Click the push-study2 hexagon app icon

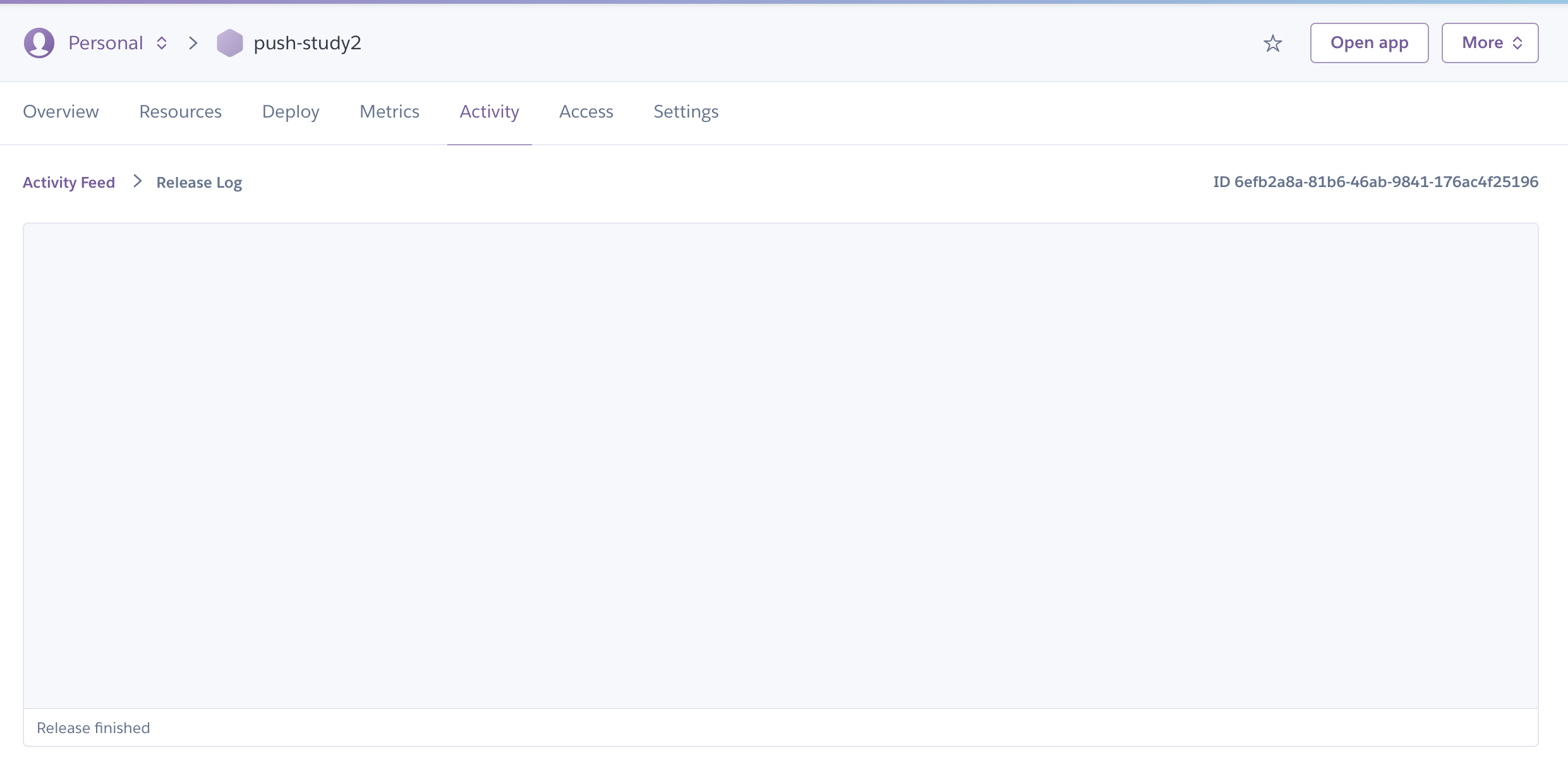click(229, 43)
